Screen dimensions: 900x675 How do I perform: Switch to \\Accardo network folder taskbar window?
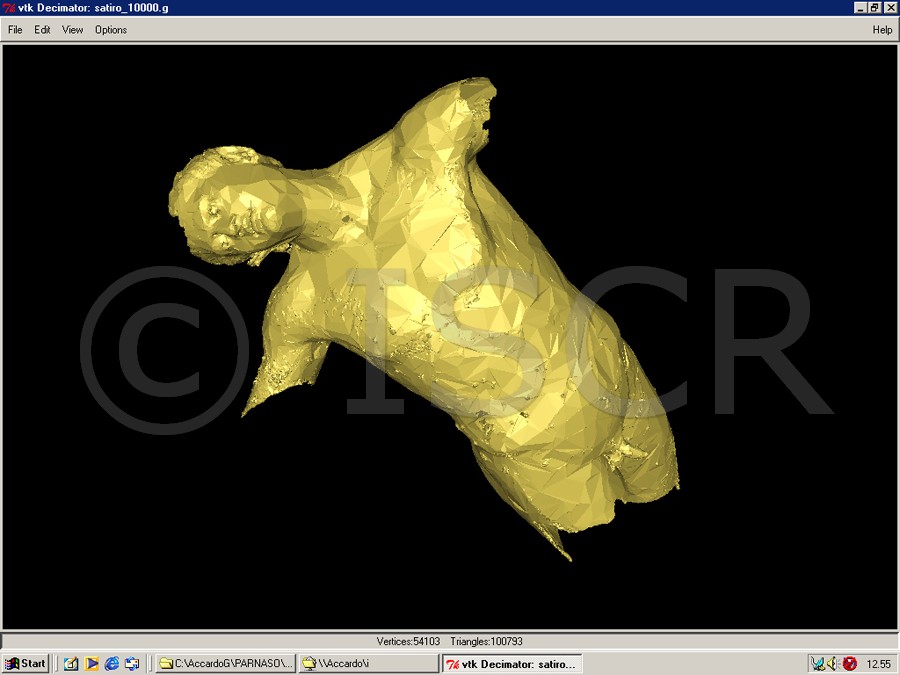[368, 664]
